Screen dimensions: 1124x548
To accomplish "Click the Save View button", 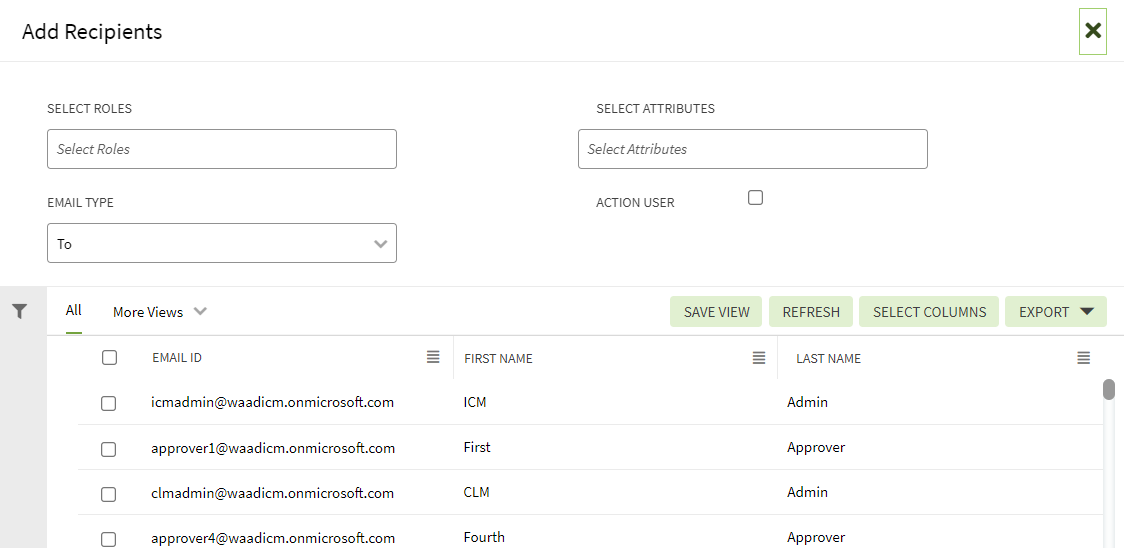I will 716,312.
